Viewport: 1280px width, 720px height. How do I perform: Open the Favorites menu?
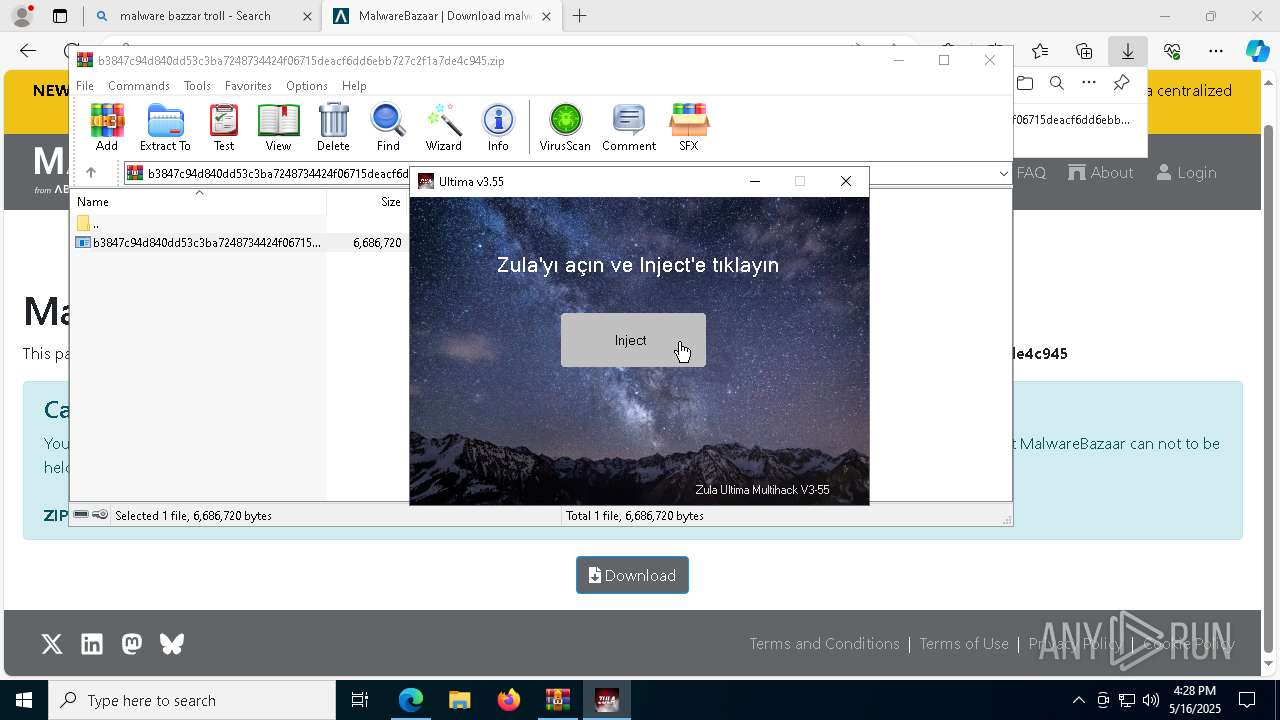click(x=248, y=86)
